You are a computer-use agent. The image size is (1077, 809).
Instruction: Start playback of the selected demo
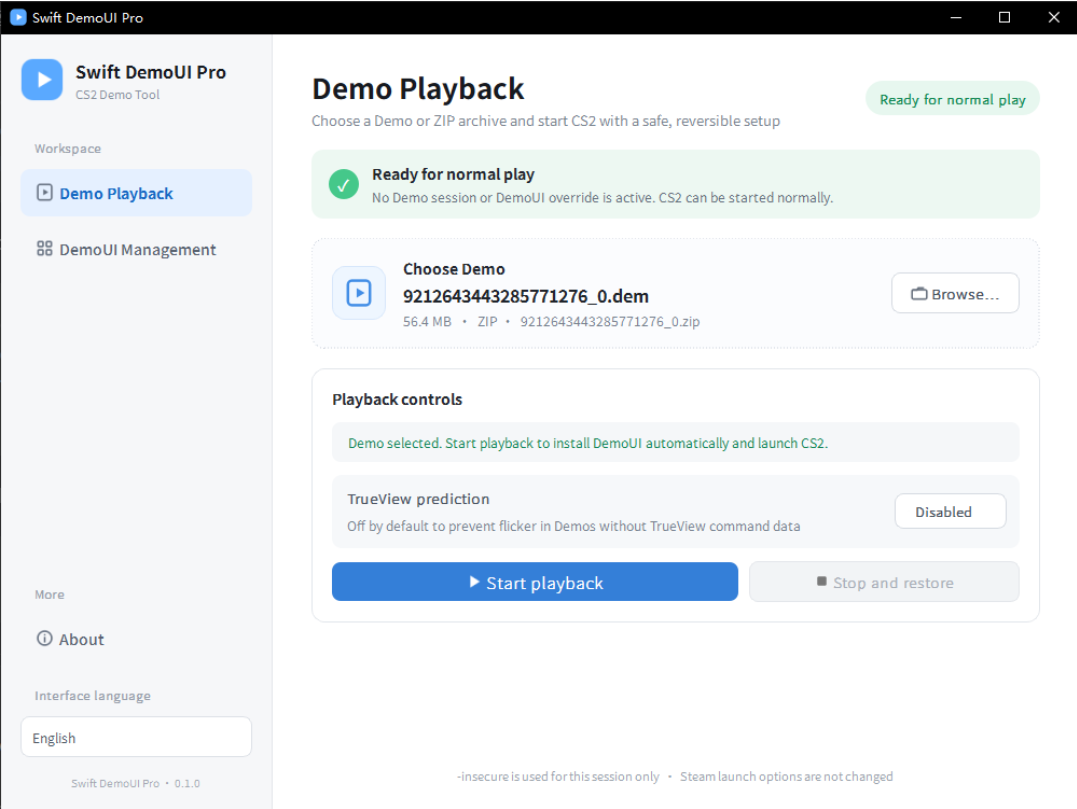point(534,582)
